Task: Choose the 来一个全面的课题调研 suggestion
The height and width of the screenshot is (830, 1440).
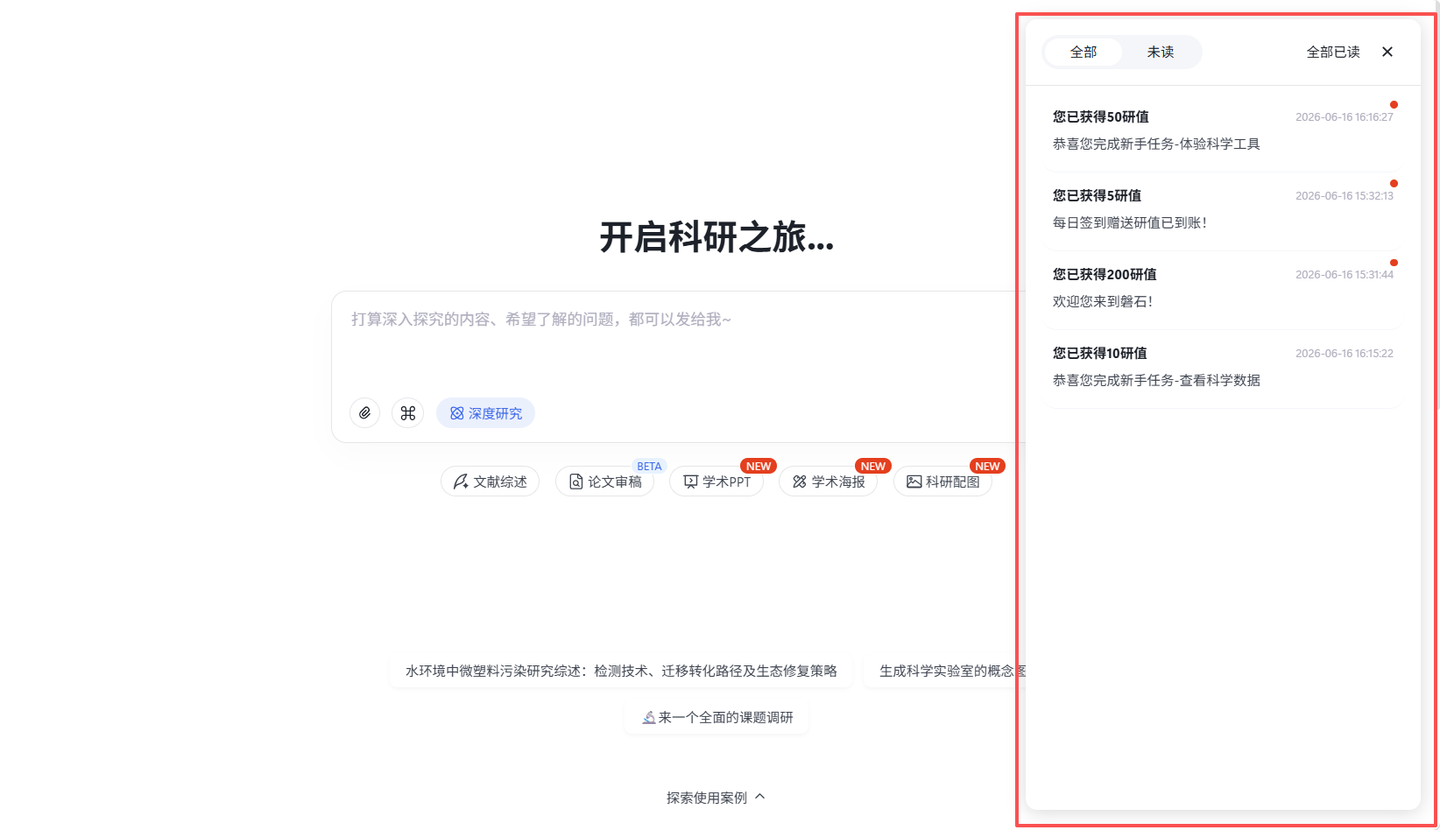Action: pos(716,717)
